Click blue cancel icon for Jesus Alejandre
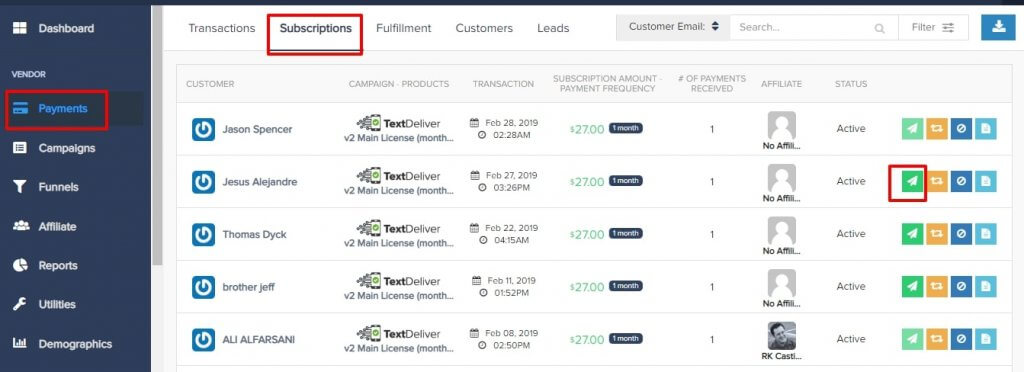Screen dimensions: 1024x372 pyautogui.click(x=961, y=181)
